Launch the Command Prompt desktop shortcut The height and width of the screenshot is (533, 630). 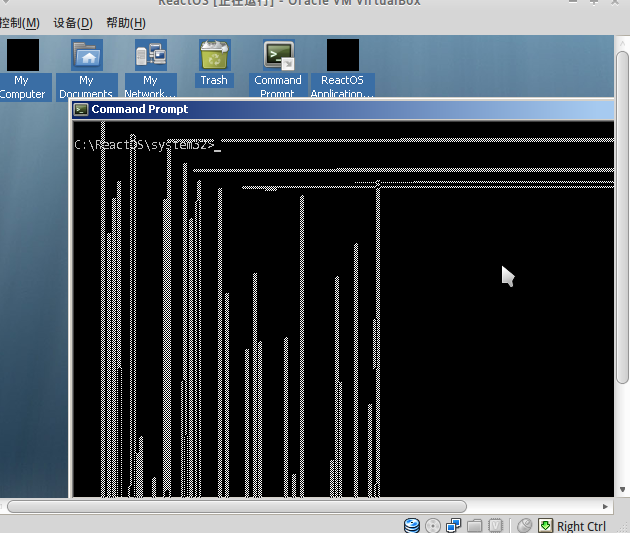pyautogui.click(x=279, y=55)
